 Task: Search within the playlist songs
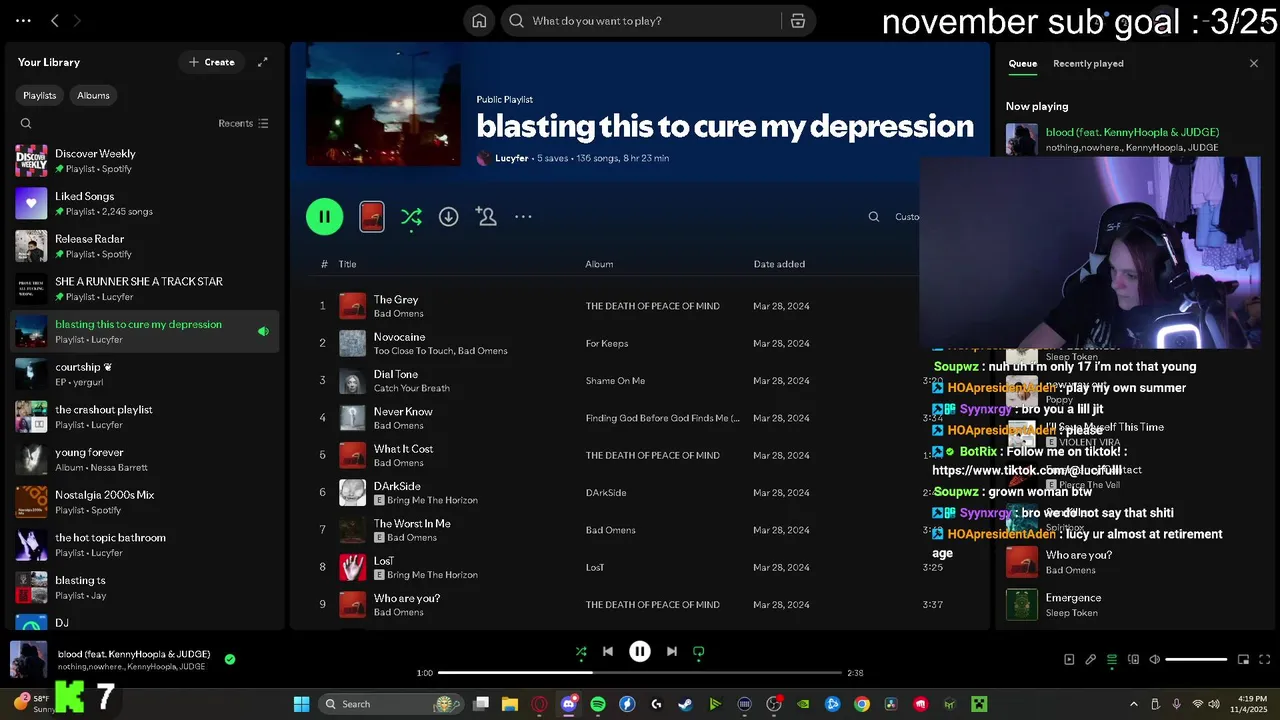pos(874,217)
